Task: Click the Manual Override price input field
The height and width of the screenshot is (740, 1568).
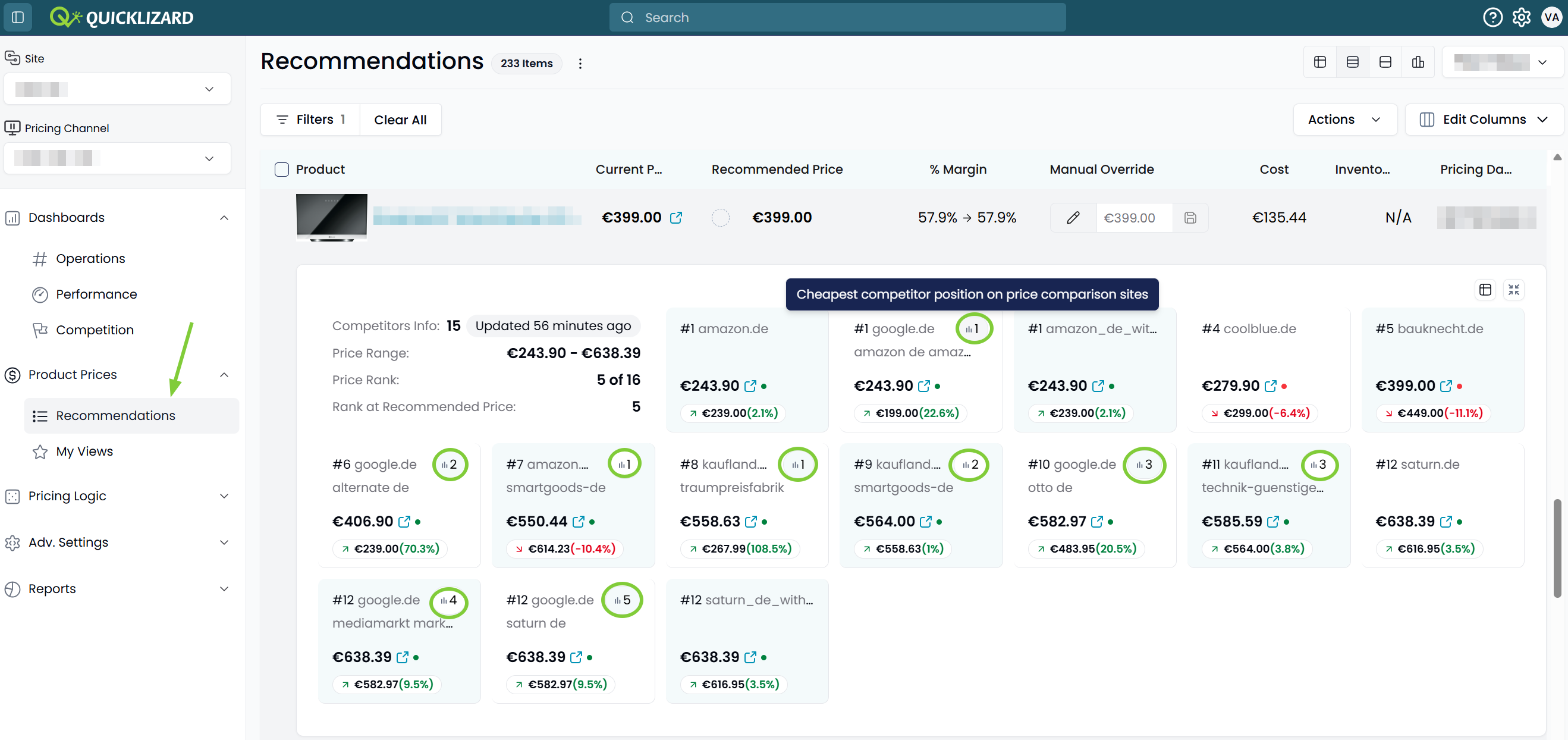Action: [1134, 218]
